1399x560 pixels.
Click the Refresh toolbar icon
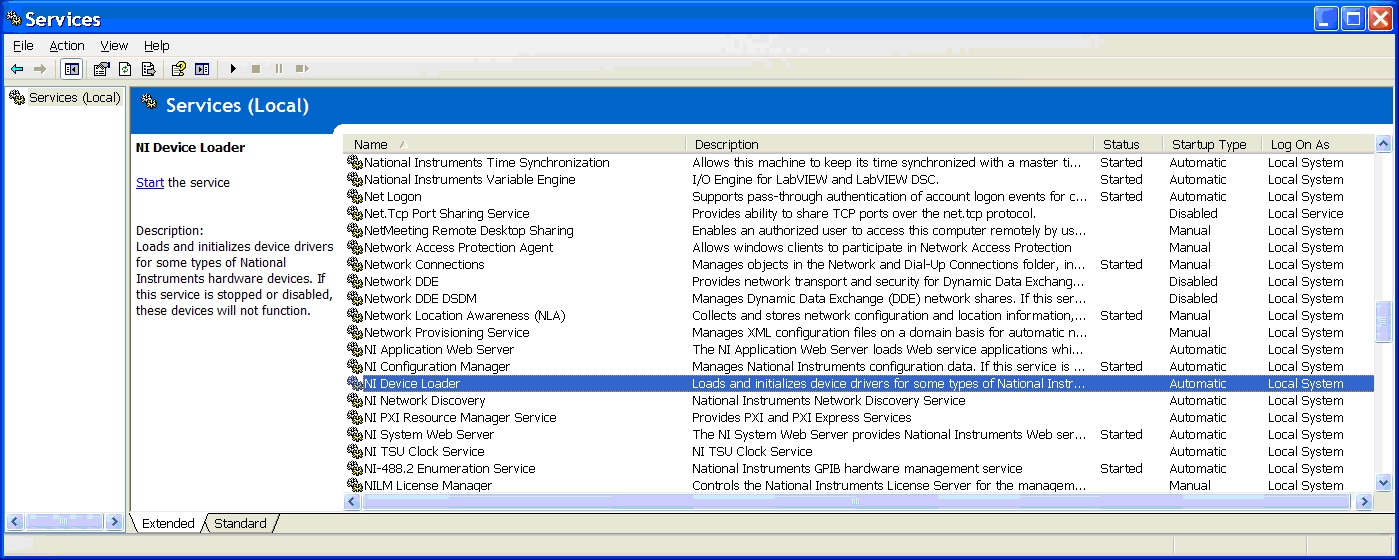125,69
